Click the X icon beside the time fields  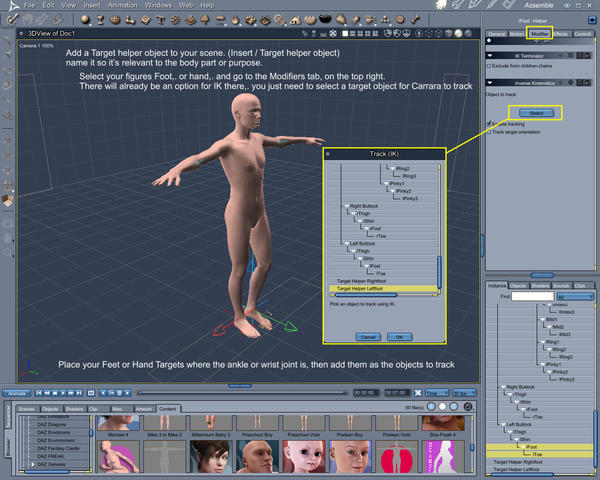(x=418, y=393)
